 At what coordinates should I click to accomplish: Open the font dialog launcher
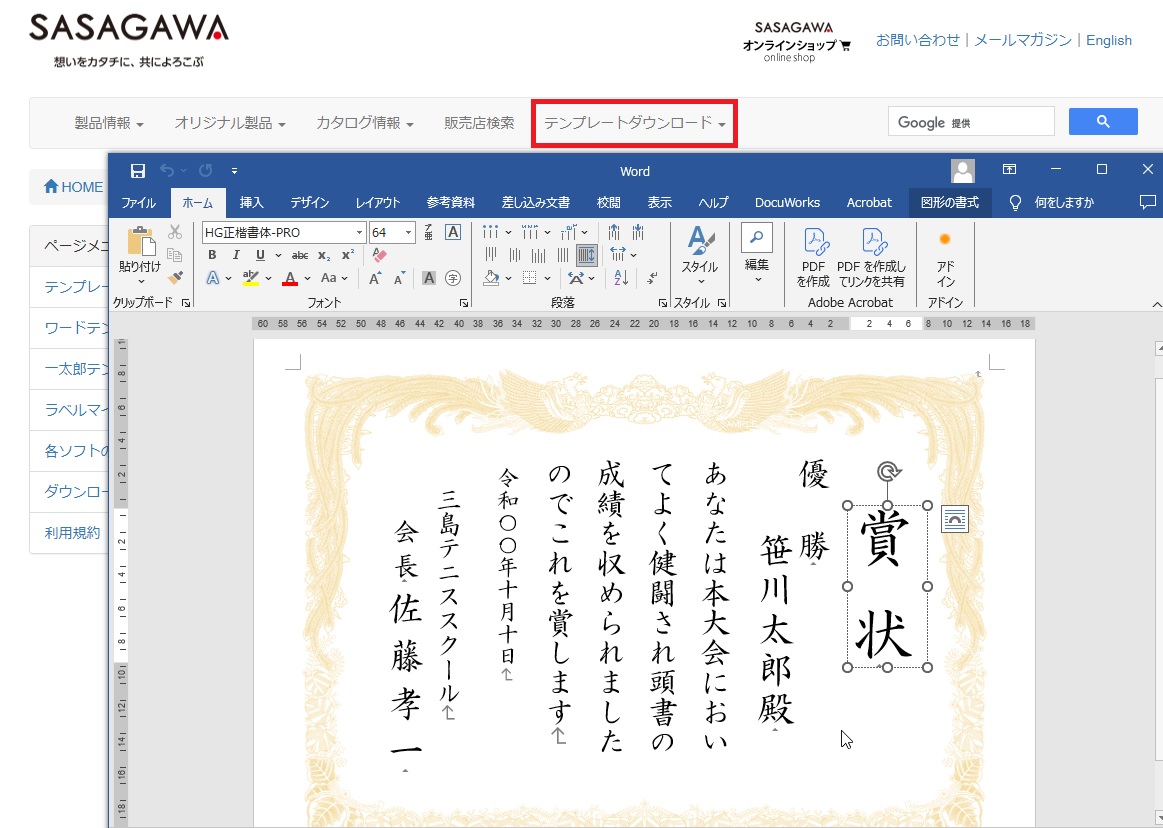pos(464,303)
